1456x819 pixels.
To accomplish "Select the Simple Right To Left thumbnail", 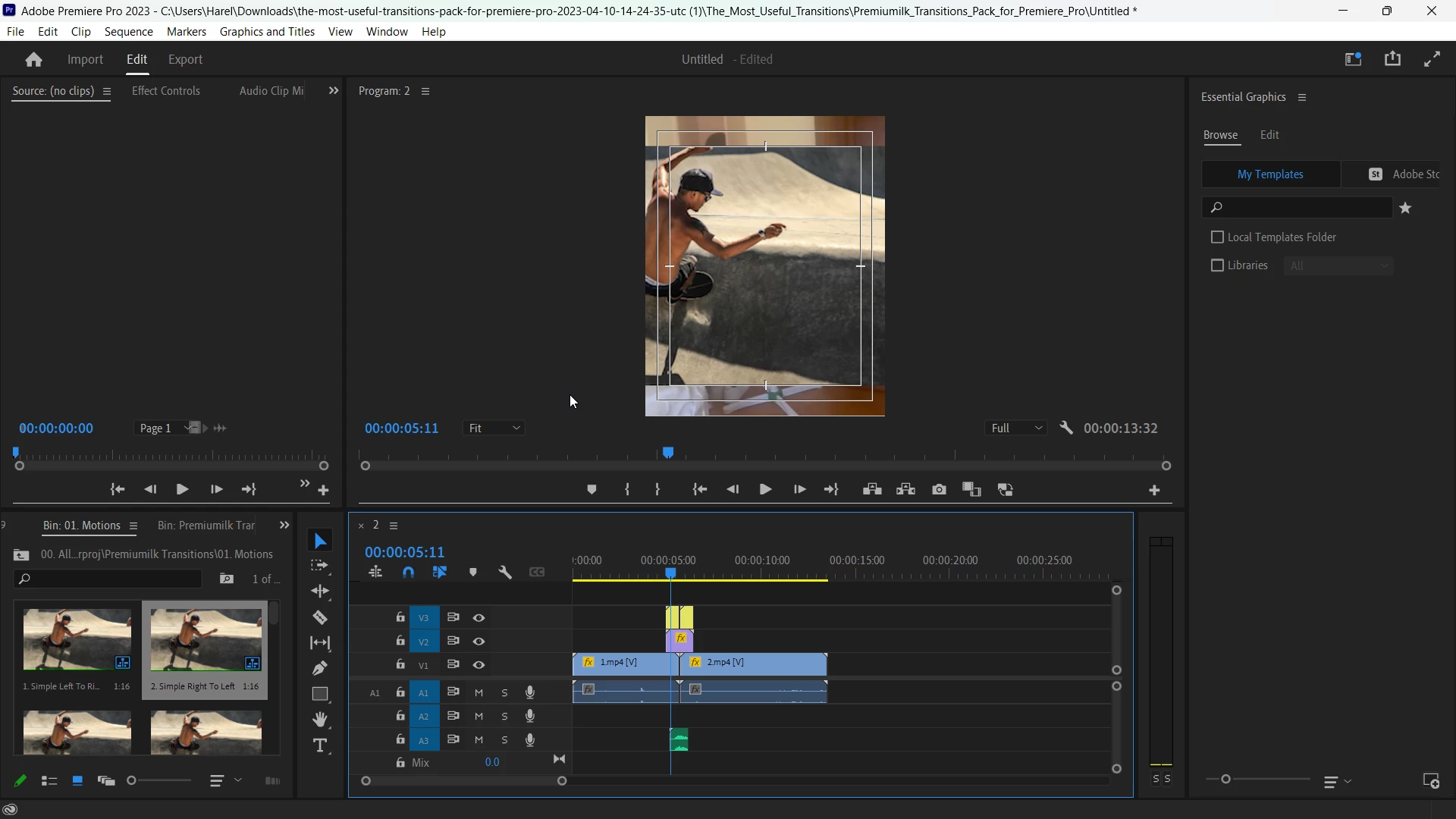I will (x=206, y=640).
